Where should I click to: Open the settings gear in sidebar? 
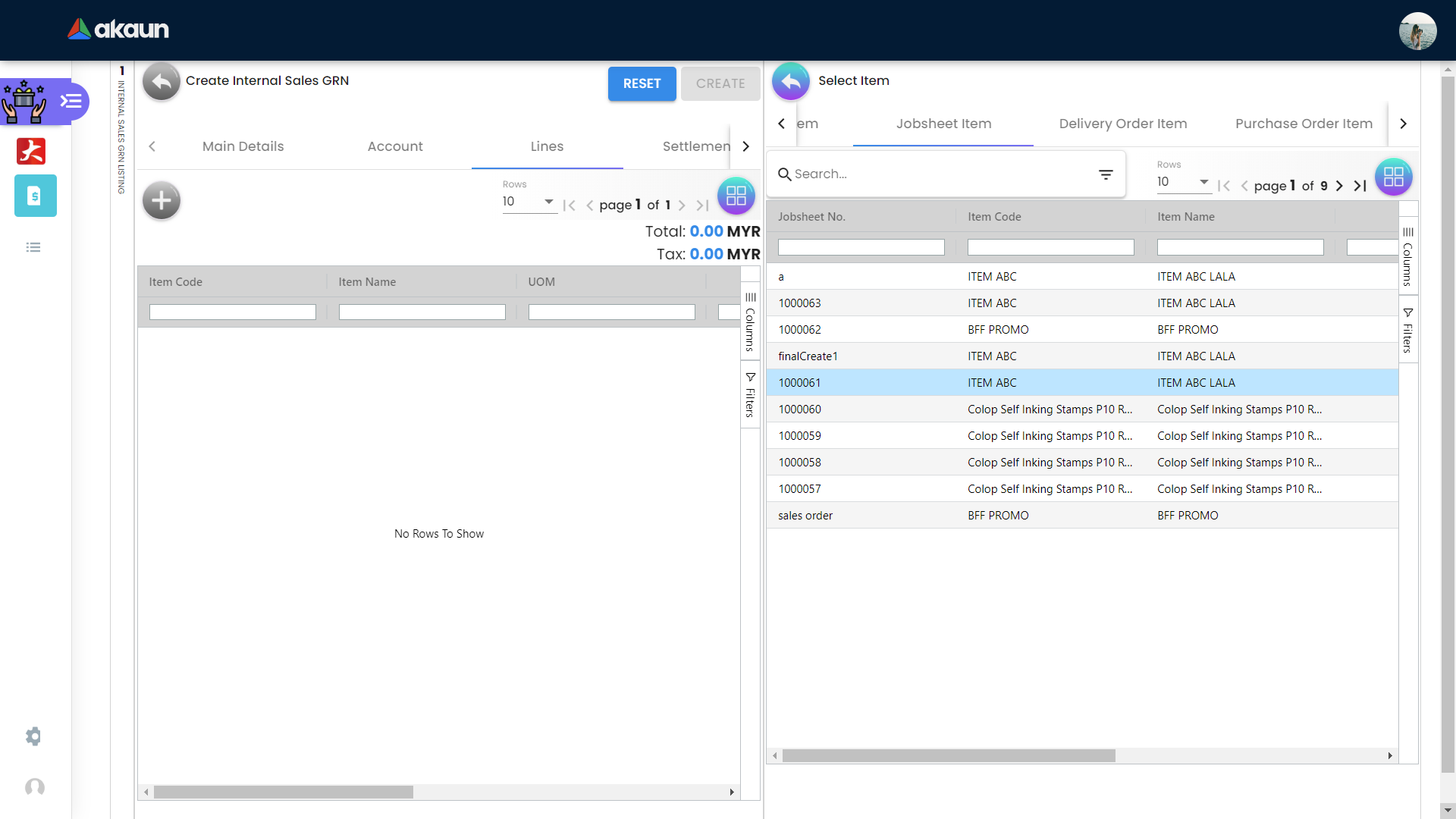coord(33,736)
